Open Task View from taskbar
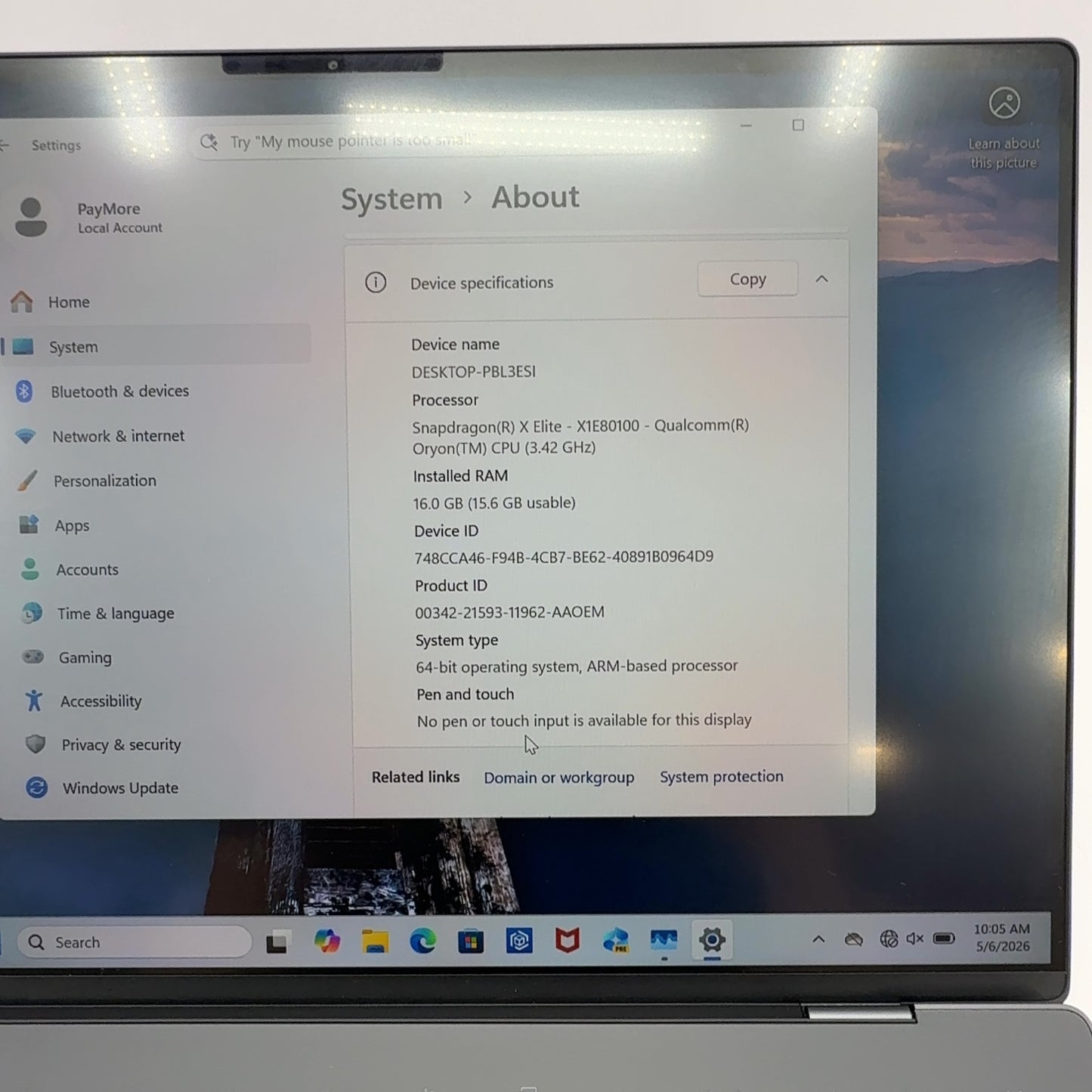 [x=277, y=942]
